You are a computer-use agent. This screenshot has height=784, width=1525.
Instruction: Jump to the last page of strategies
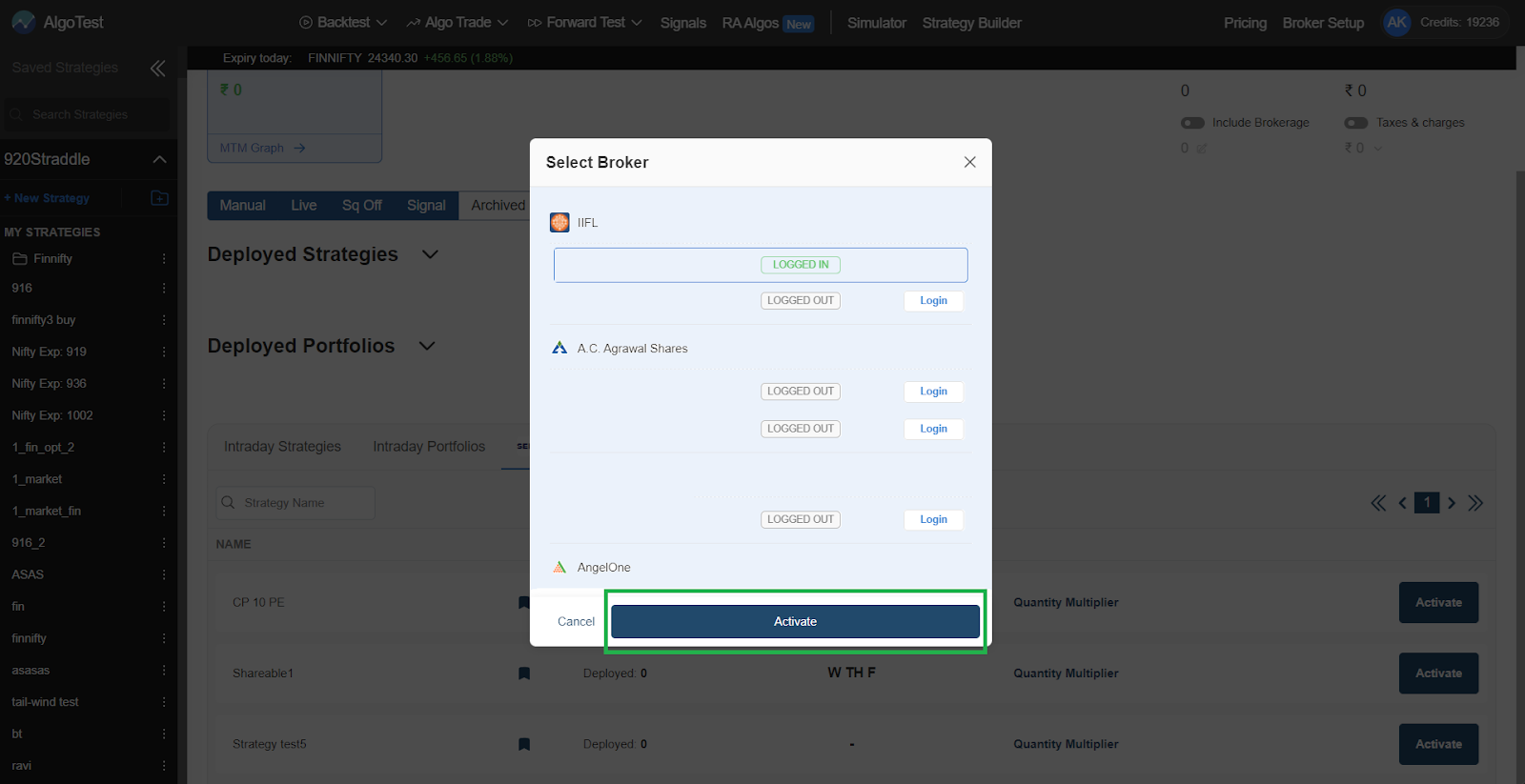[x=1475, y=503]
